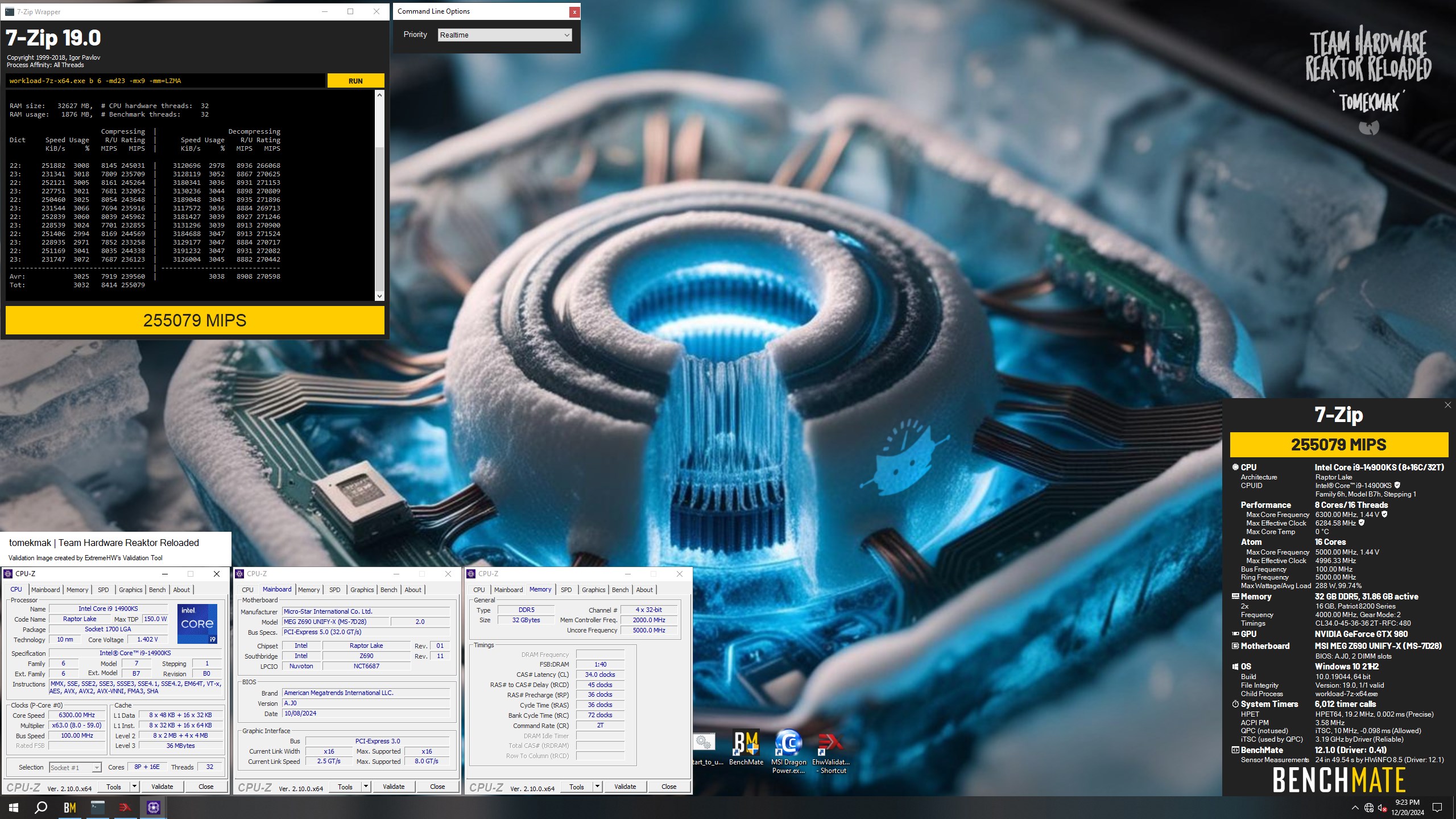Screen dimensions: 1456x819
Task: Click the Max TDP 150.0 W value
Action: [x=155, y=619]
